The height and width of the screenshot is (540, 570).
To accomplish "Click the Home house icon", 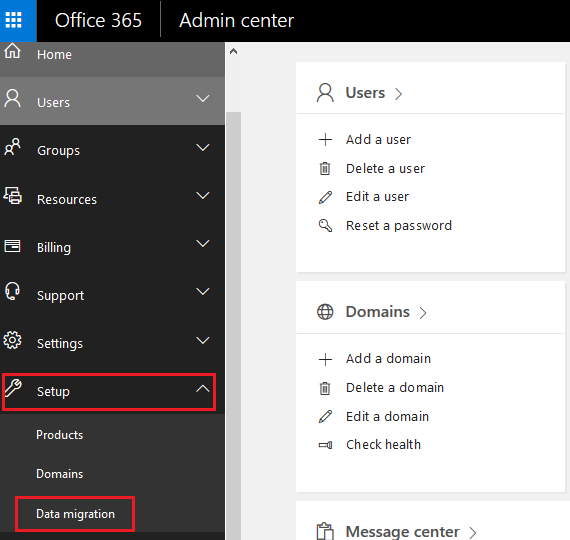I will click(x=12, y=51).
